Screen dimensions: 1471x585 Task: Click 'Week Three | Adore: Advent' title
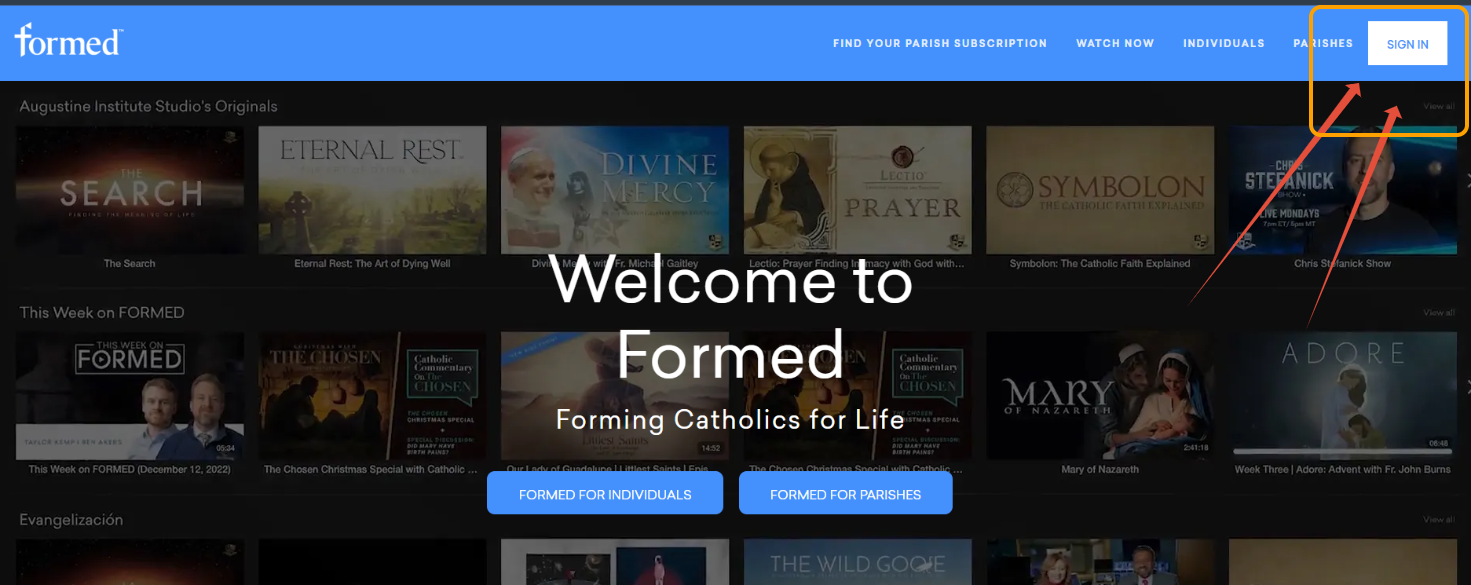(x=1343, y=470)
